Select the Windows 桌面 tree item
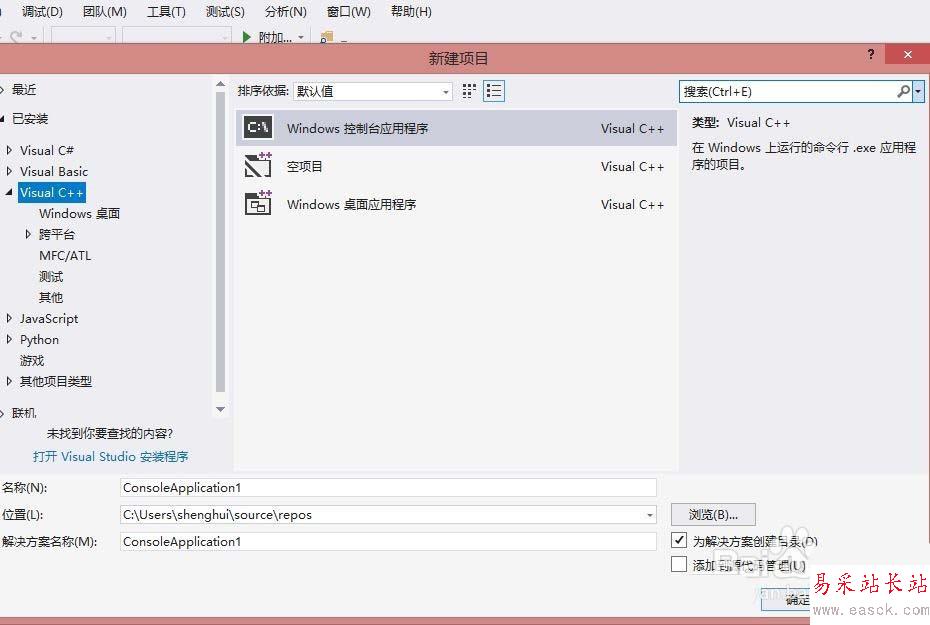Viewport: 930px width, 625px height. point(79,213)
